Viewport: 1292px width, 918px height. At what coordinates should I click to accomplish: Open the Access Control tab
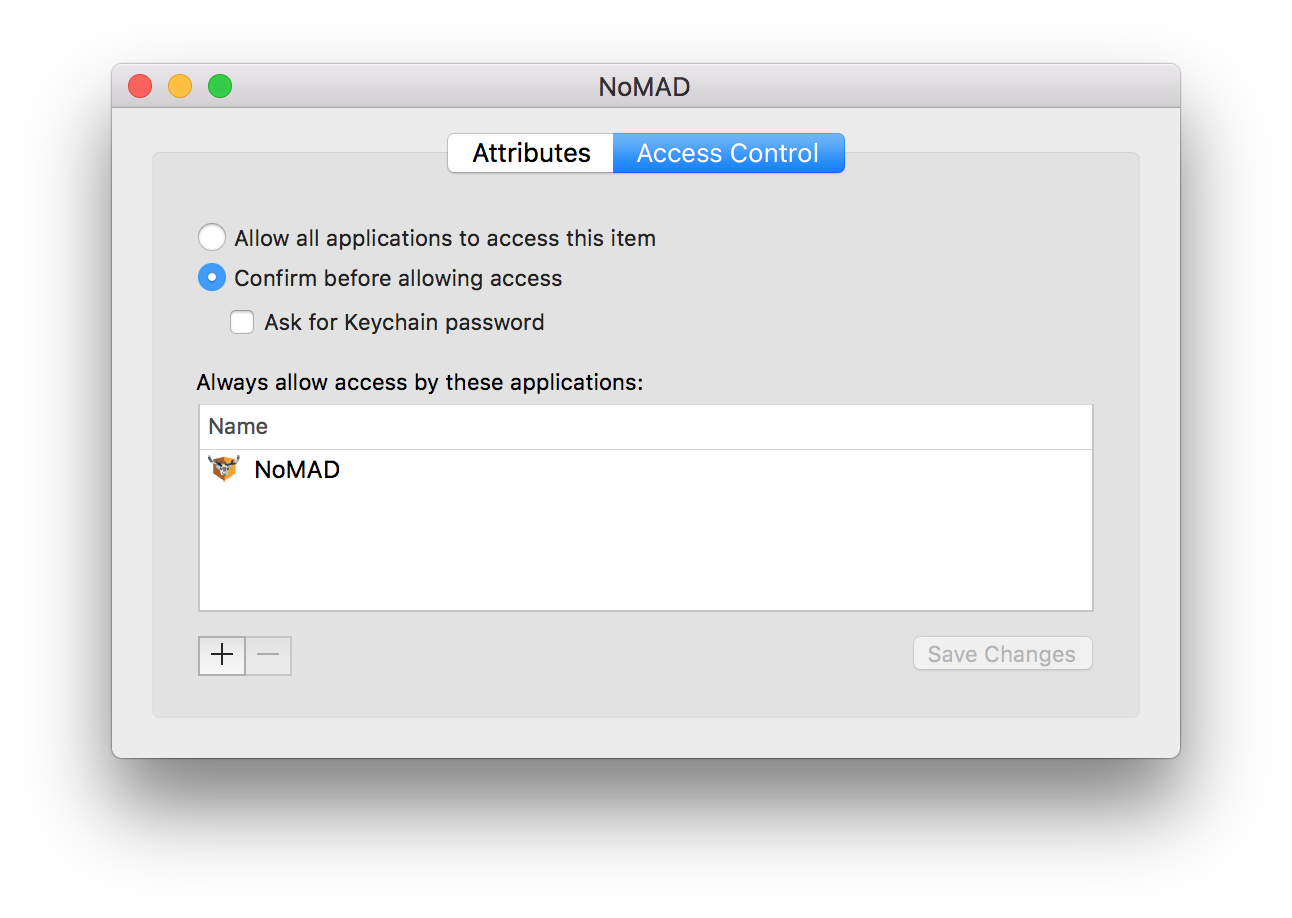(728, 153)
